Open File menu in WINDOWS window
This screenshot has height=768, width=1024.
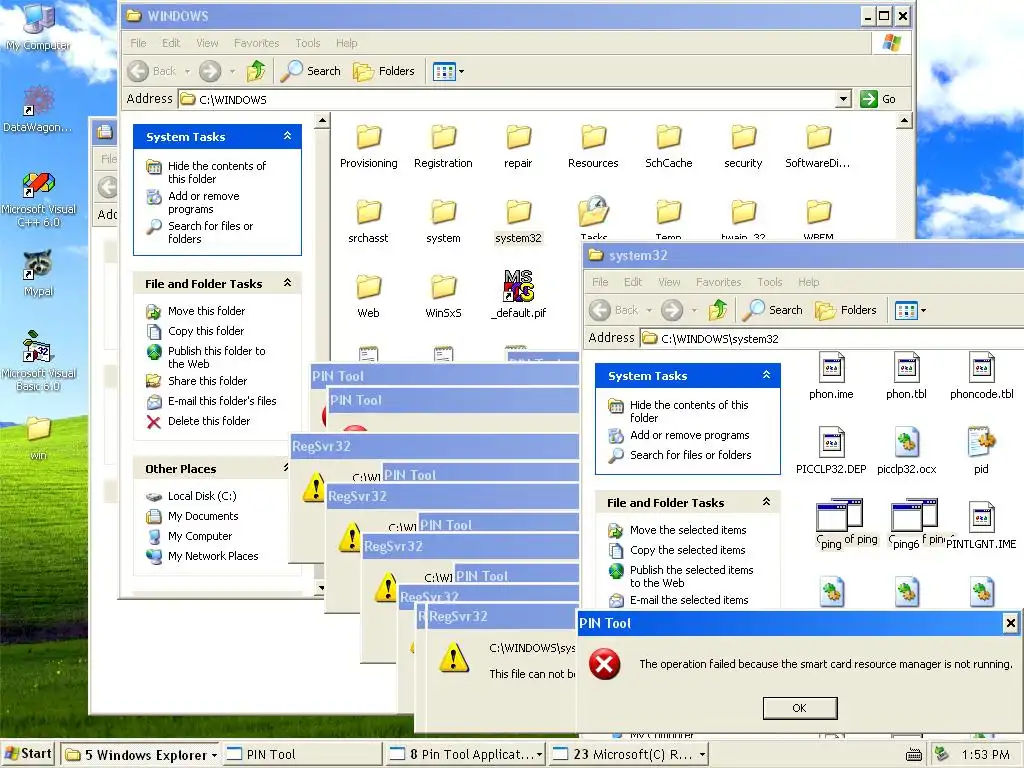[x=138, y=43]
